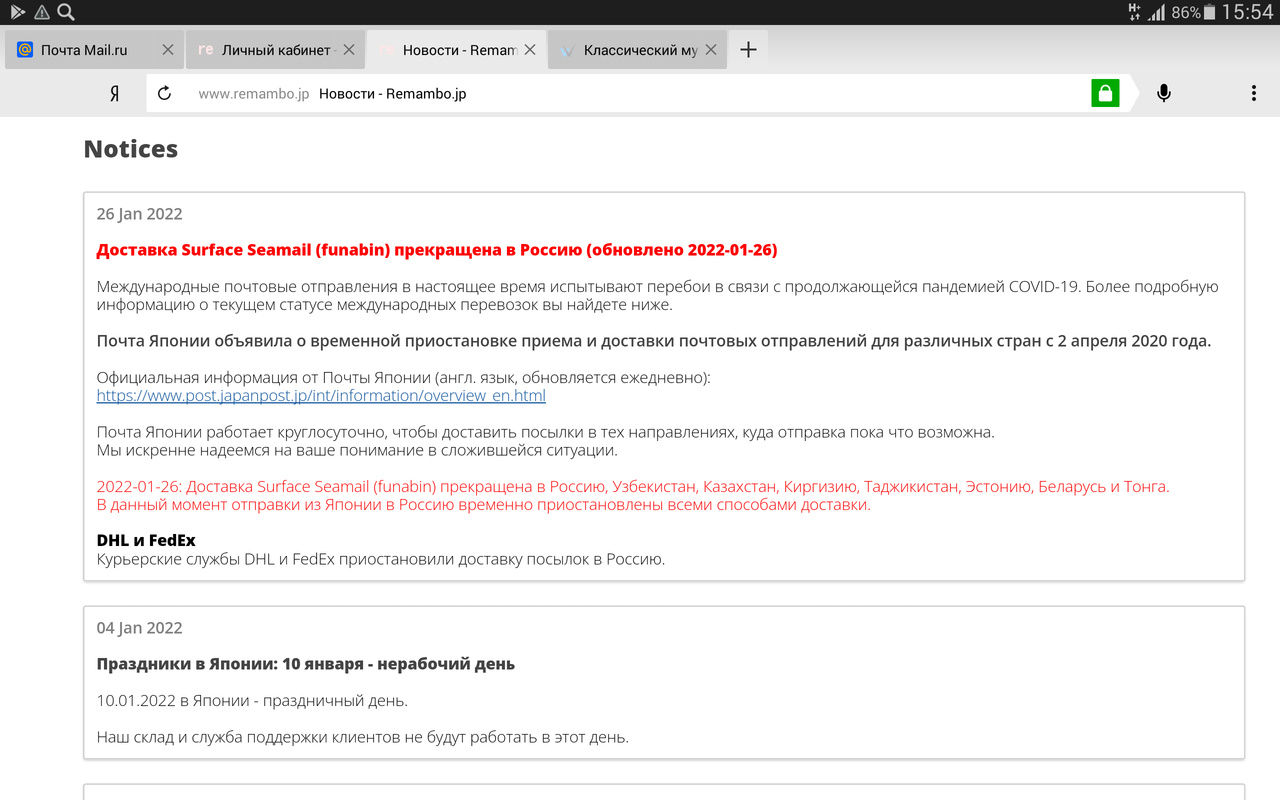Open a new tab with the plus button
1280x800 pixels.
[x=748, y=50]
